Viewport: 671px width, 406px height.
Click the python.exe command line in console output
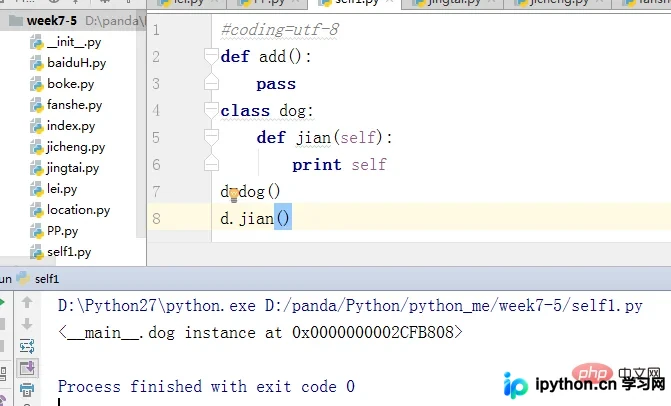coord(350,306)
